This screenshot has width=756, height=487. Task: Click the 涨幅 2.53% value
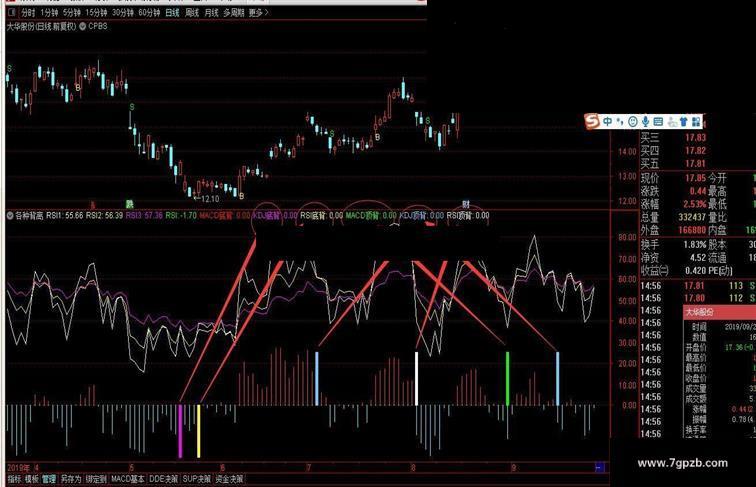[695, 203]
